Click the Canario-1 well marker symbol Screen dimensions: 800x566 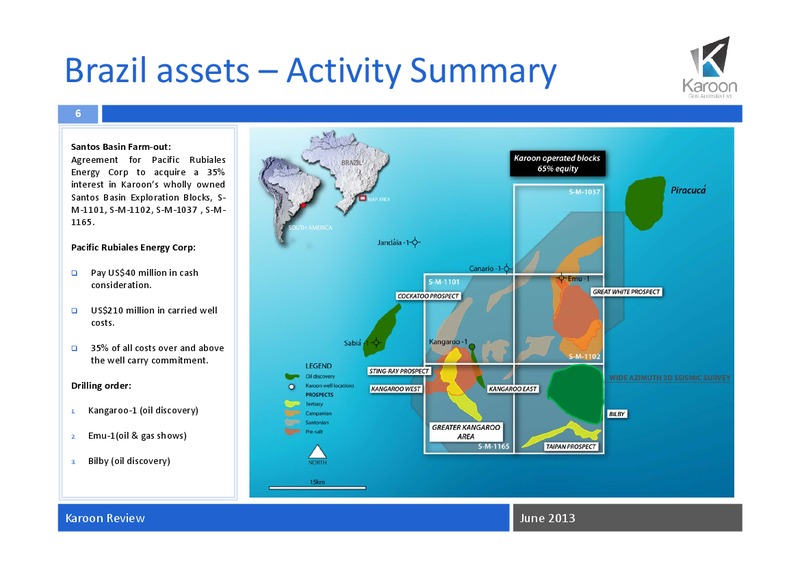coord(507,268)
